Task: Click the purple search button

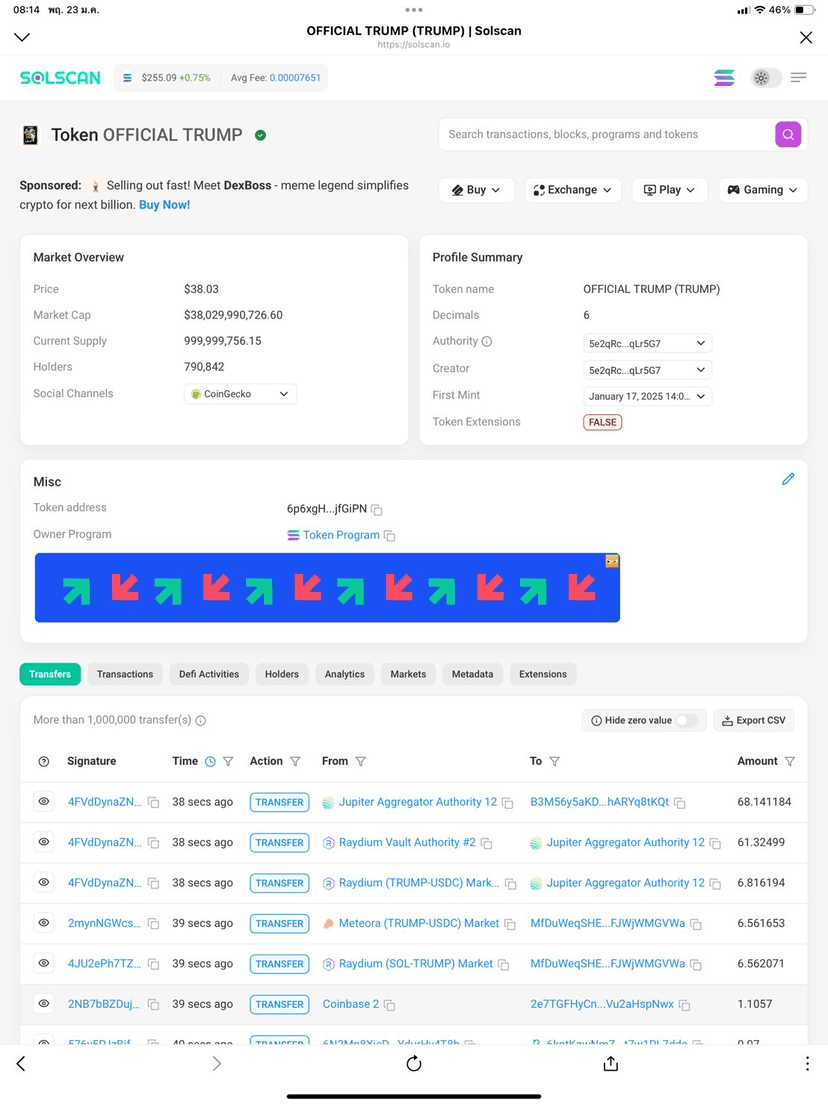Action: (788, 134)
